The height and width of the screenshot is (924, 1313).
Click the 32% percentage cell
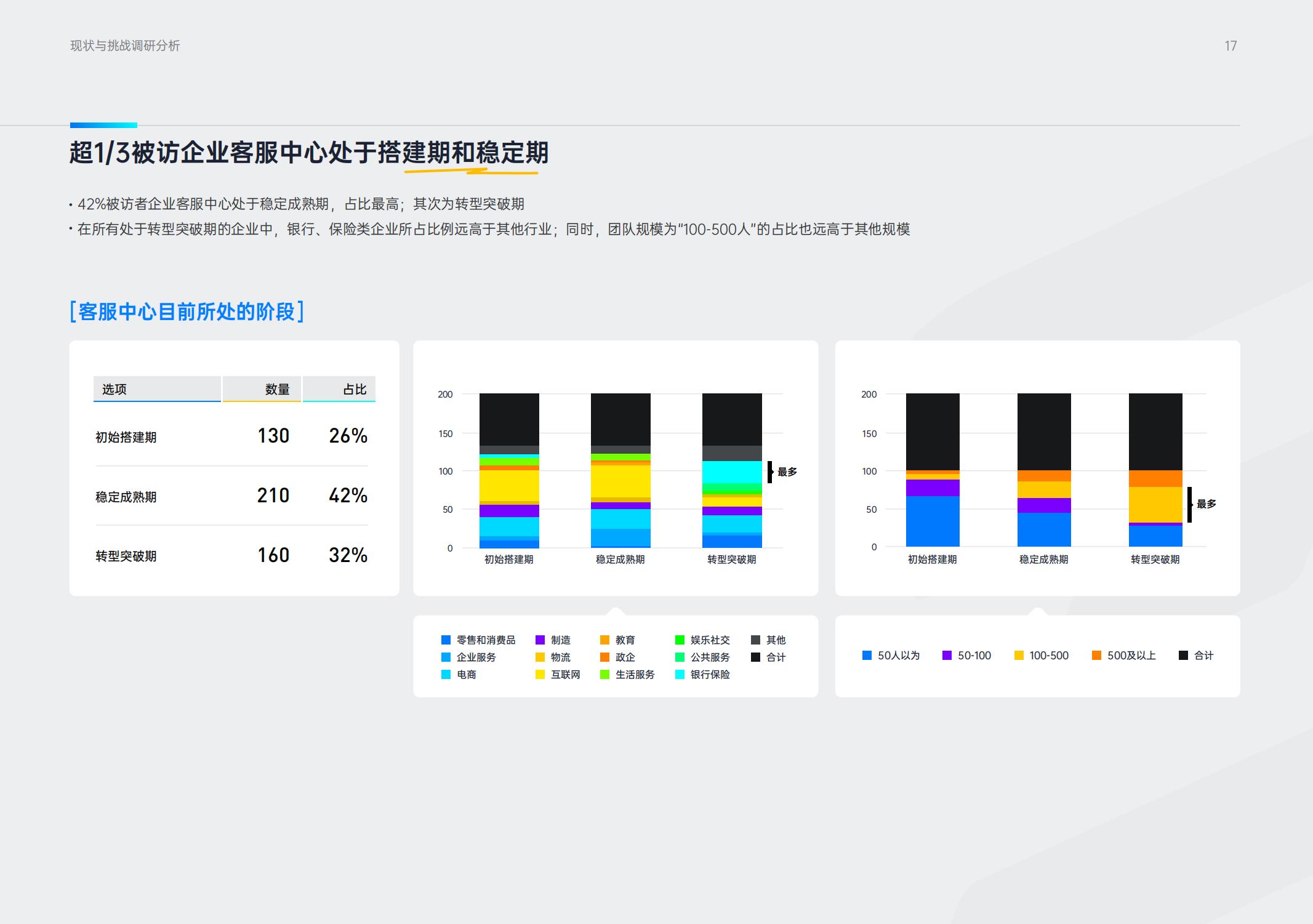pyautogui.click(x=348, y=555)
